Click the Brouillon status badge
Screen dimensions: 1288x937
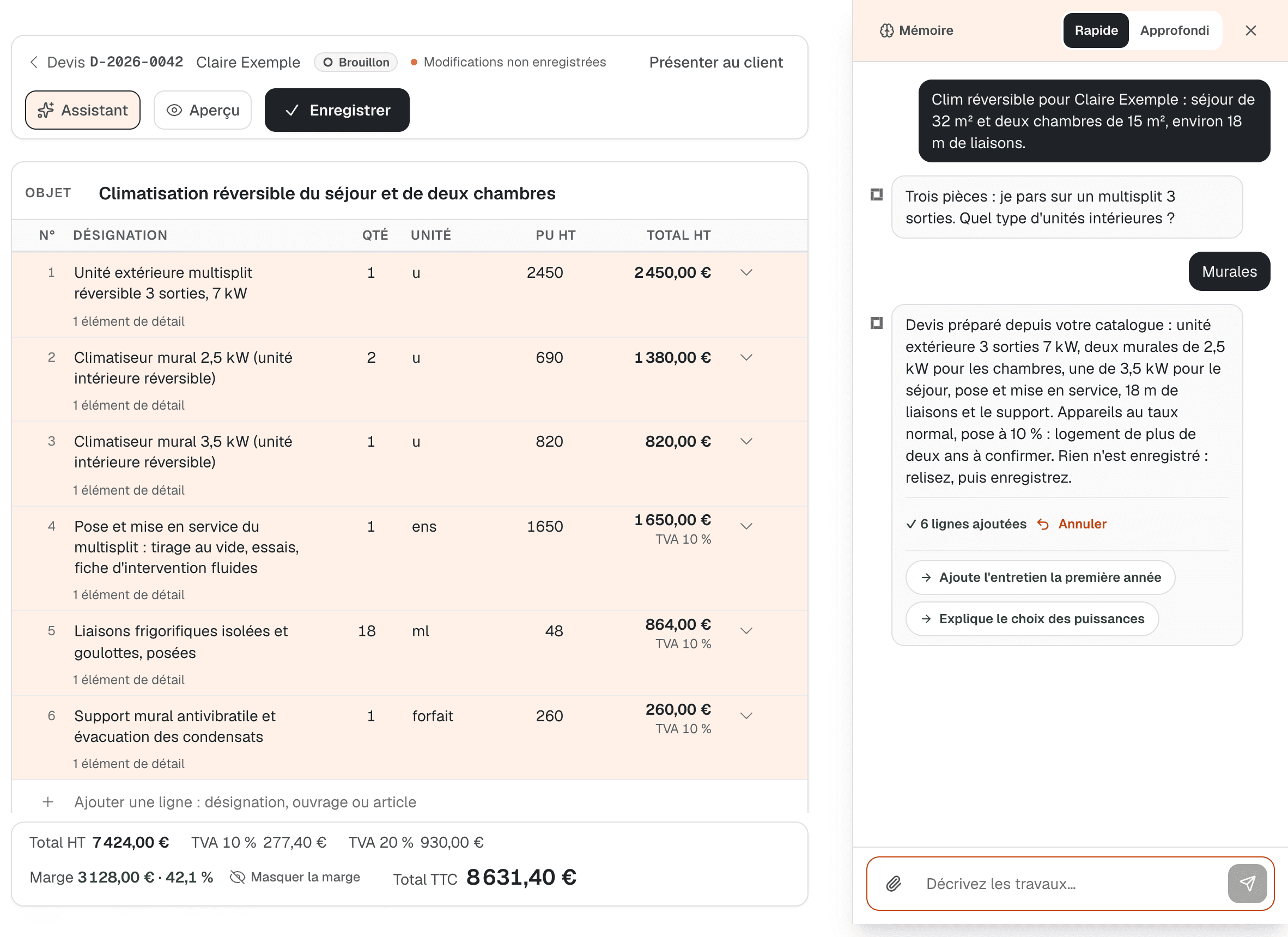(x=355, y=63)
